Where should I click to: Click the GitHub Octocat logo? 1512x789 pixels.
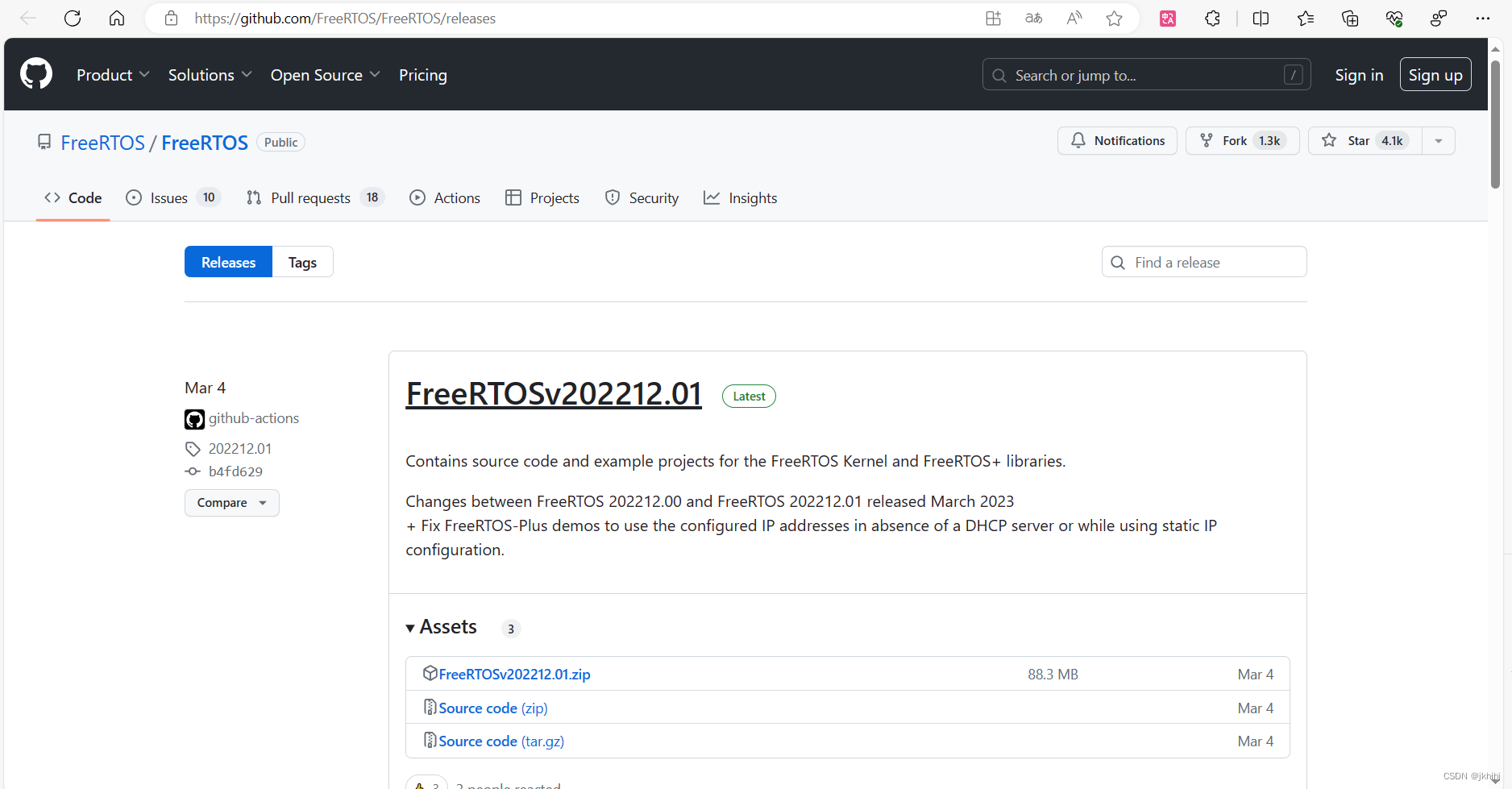pyautogui.click(x=36, y=74)
